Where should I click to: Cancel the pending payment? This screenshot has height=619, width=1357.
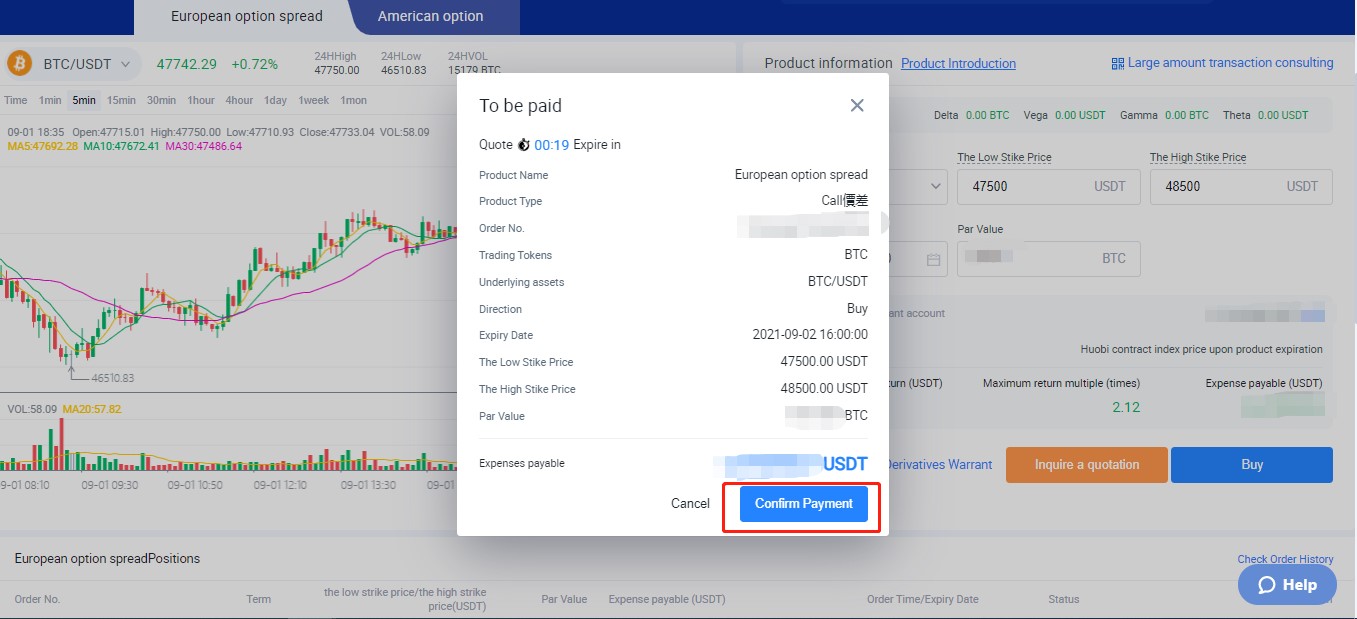coord(690,503)
